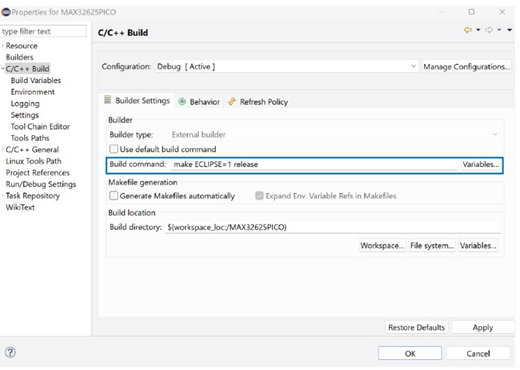Viewport: 520px width, 370px height.
Task: Select Builders in the tree
Action: 19,57
